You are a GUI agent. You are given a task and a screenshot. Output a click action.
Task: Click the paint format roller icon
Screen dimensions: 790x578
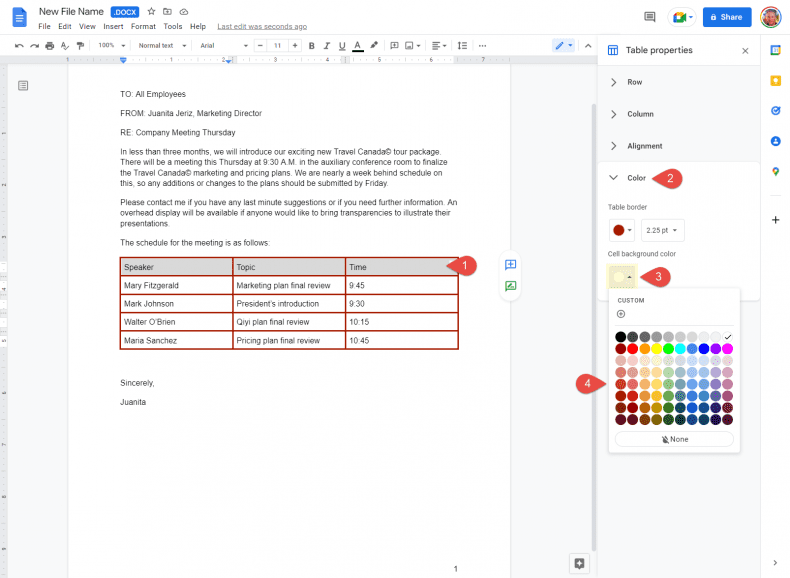point(80,46)
